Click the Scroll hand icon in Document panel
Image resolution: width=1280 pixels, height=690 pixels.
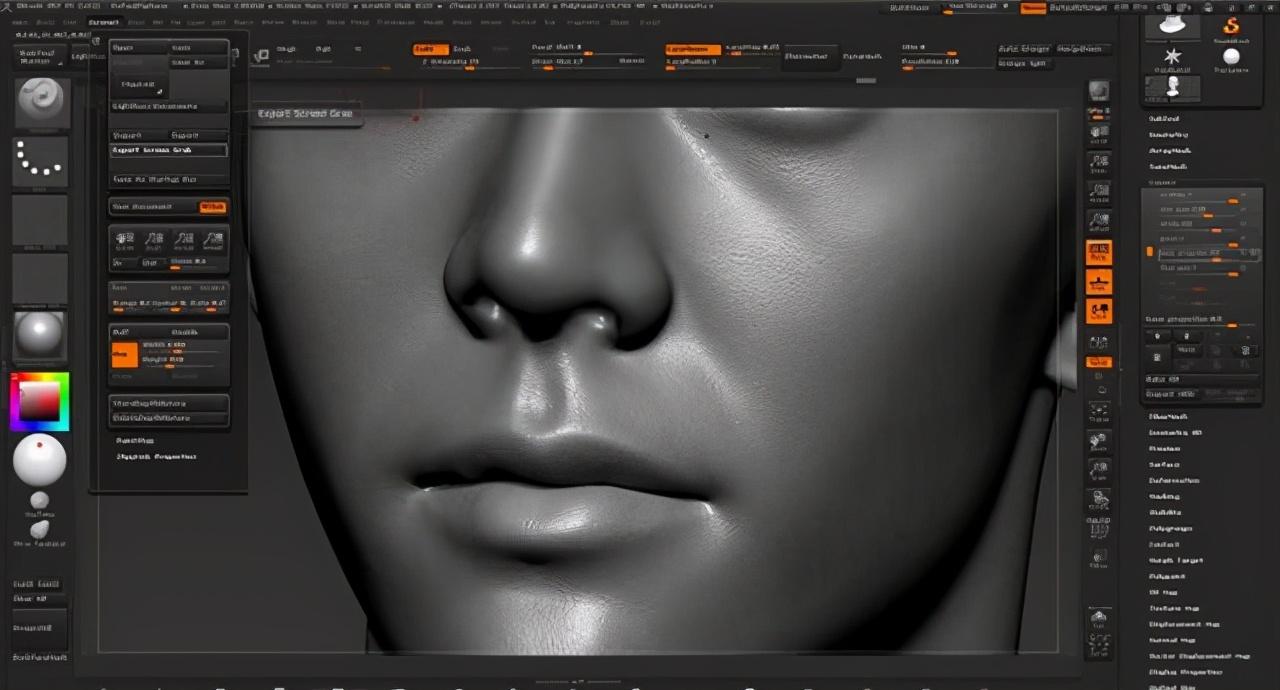click(x=124, y=240)
